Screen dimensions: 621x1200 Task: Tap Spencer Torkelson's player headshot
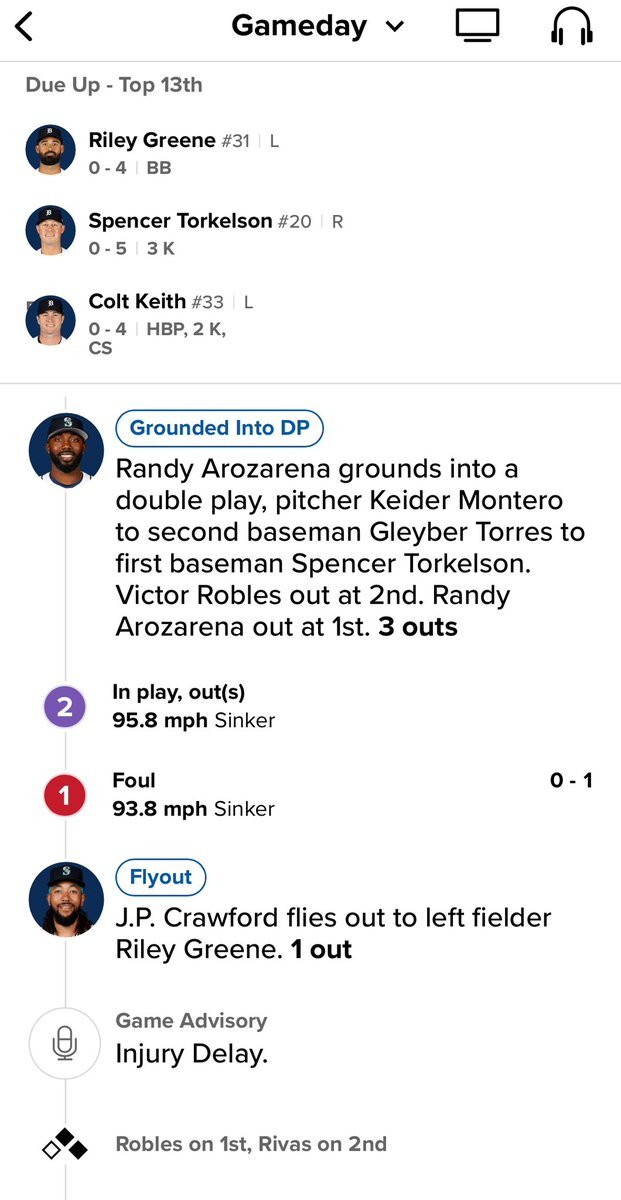click(50, 230)
